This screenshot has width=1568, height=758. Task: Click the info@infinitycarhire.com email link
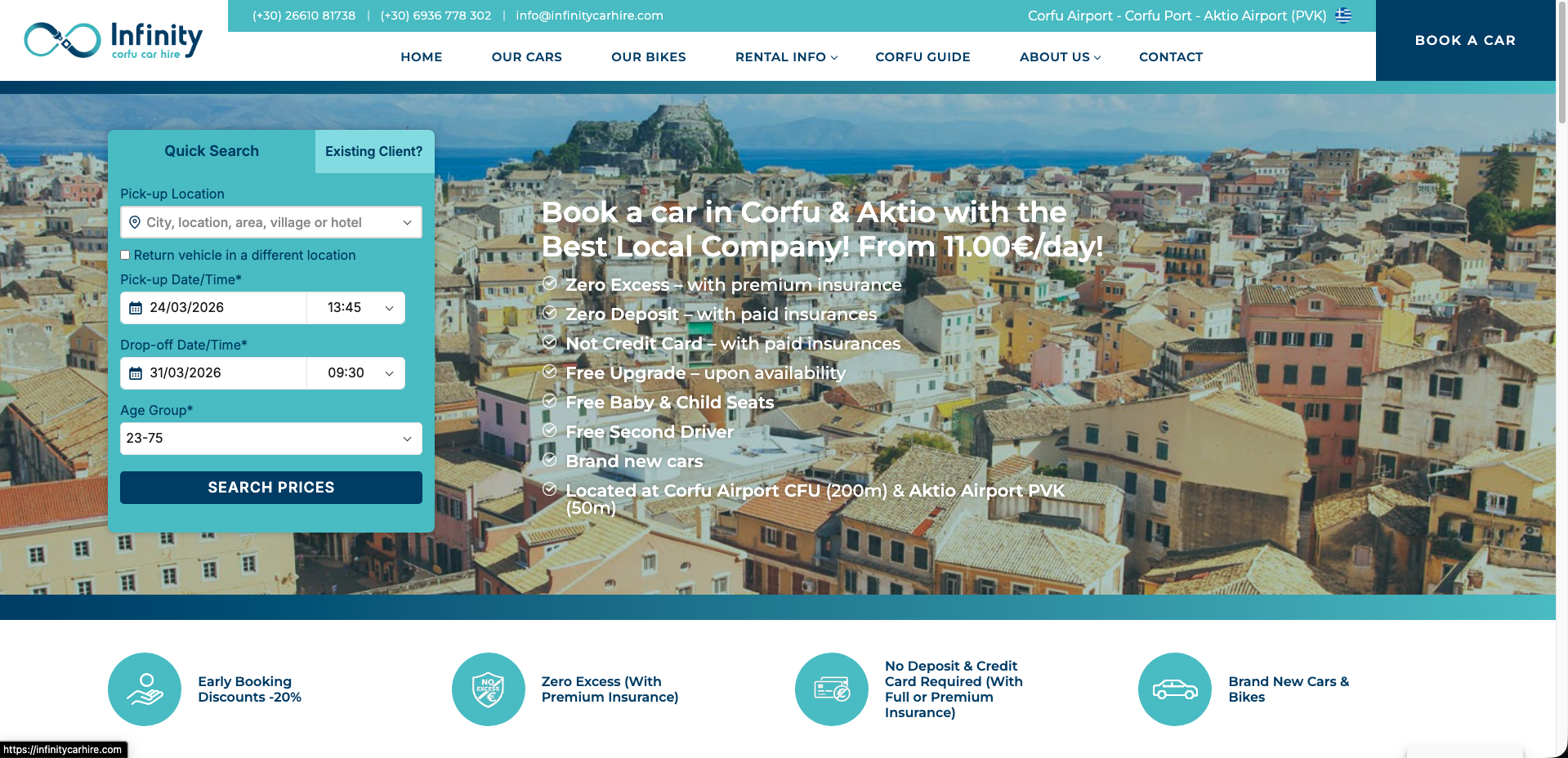click(589, 16)
